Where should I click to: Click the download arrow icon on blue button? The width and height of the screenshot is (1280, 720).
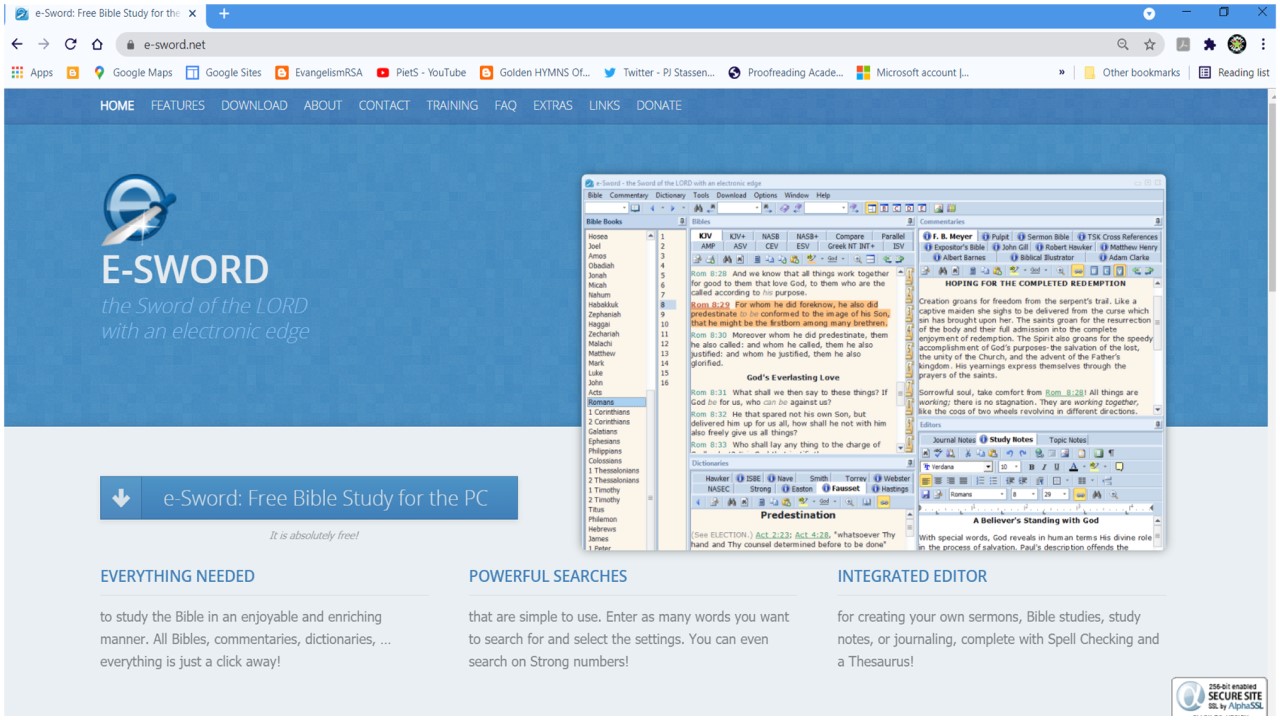(121, 498)
